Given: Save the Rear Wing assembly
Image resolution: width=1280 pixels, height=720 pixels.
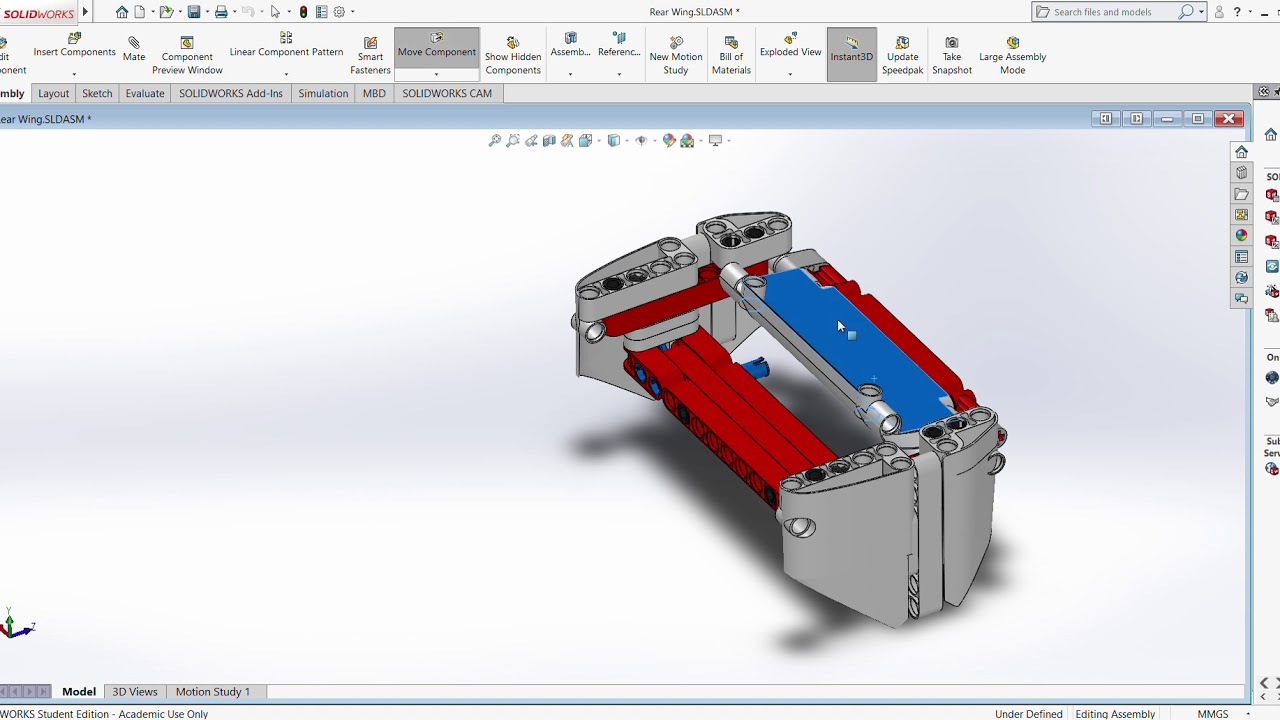Looking at the screenshot, I should tap(194, 12).
